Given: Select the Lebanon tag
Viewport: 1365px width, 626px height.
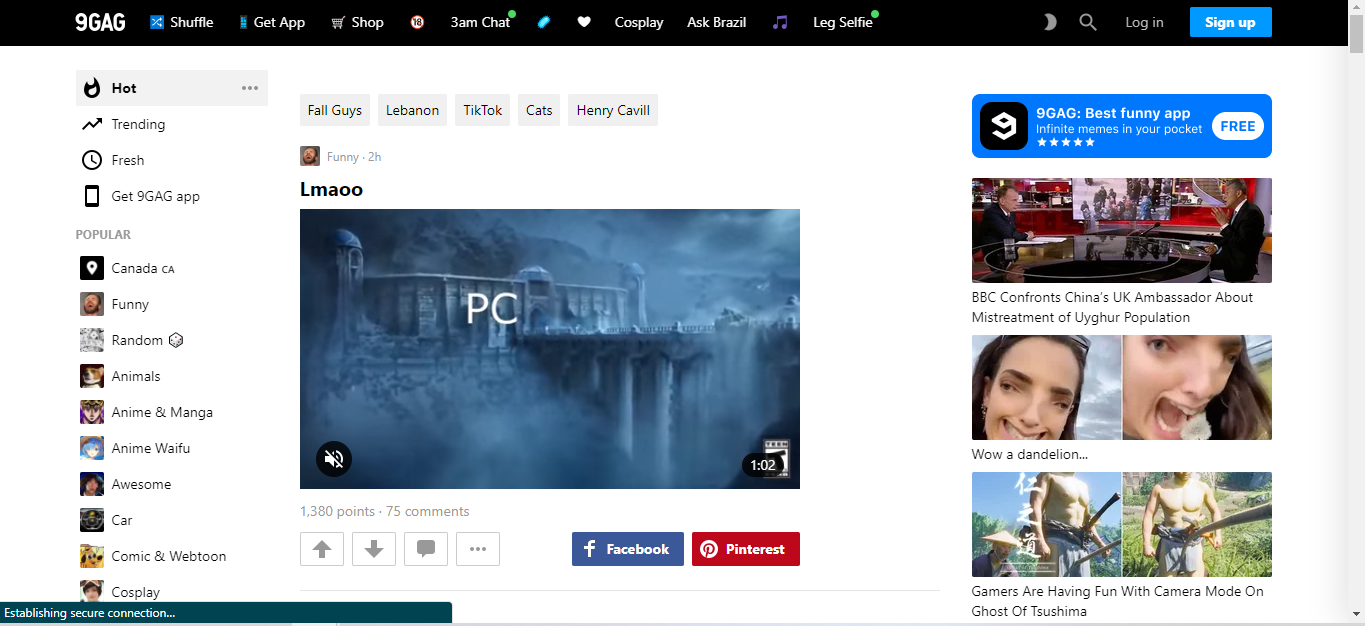Looking at the screenshot, I should pos(413,110).
